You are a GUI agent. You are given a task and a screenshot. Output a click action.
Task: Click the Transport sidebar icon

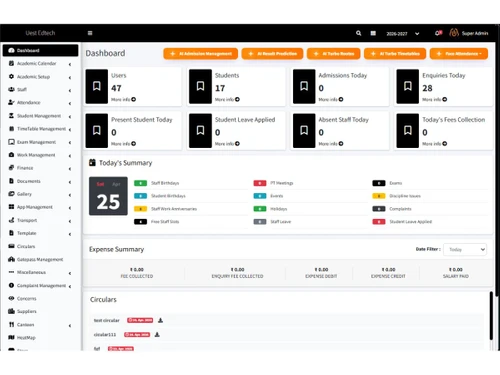tap(11, 220)
